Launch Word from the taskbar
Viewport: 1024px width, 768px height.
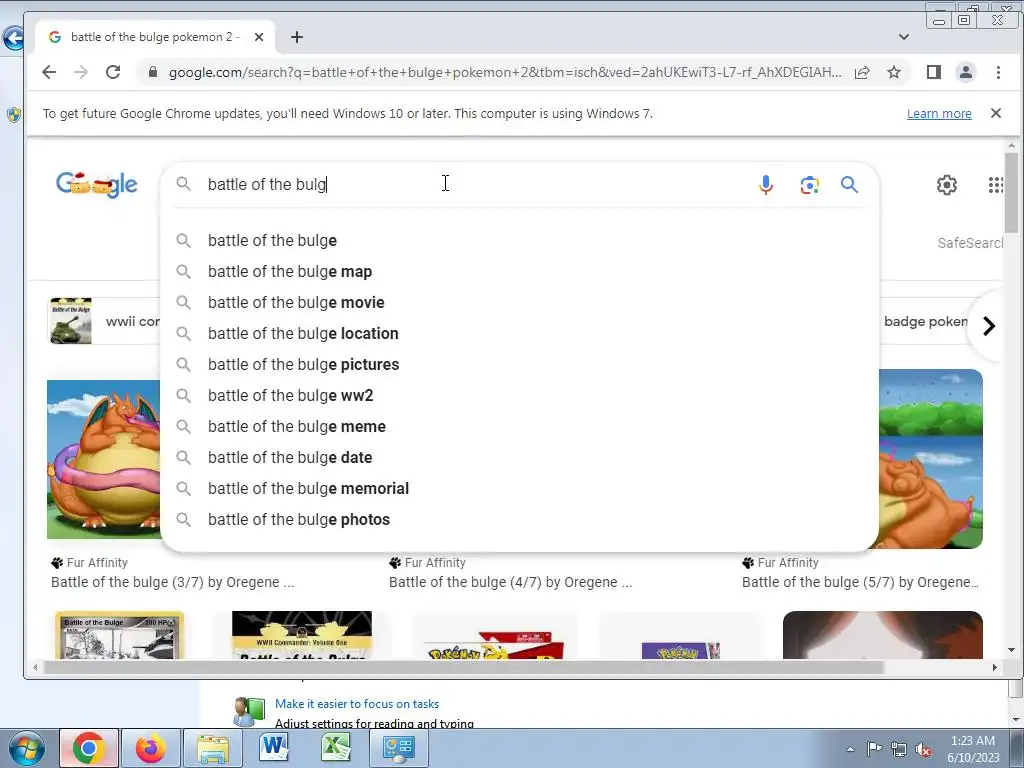(x=274, y=748)
